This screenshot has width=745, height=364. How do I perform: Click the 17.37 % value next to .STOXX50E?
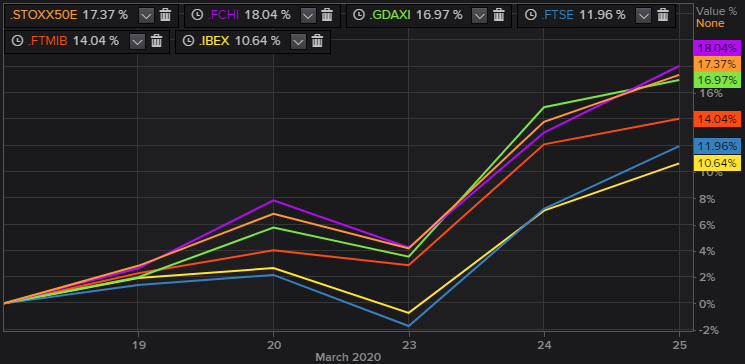pyautogui.click(x=105, y=15)
